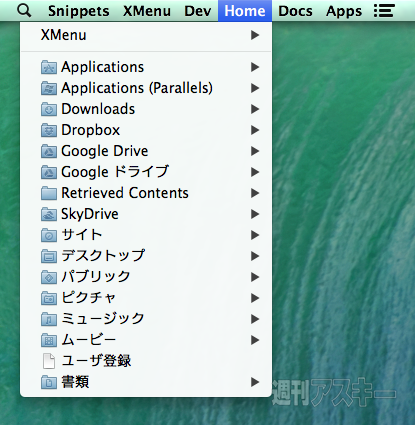Image resolution: width=415 pixels, height=425 pixels.
Task: Select the Dropbox label
Action: tap(91, 130)
